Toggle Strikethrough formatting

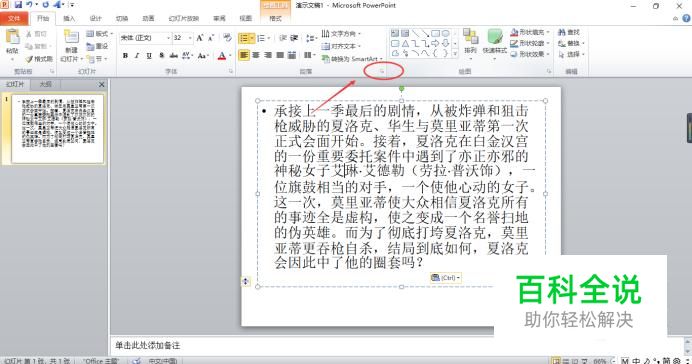[x=173, y=56]
